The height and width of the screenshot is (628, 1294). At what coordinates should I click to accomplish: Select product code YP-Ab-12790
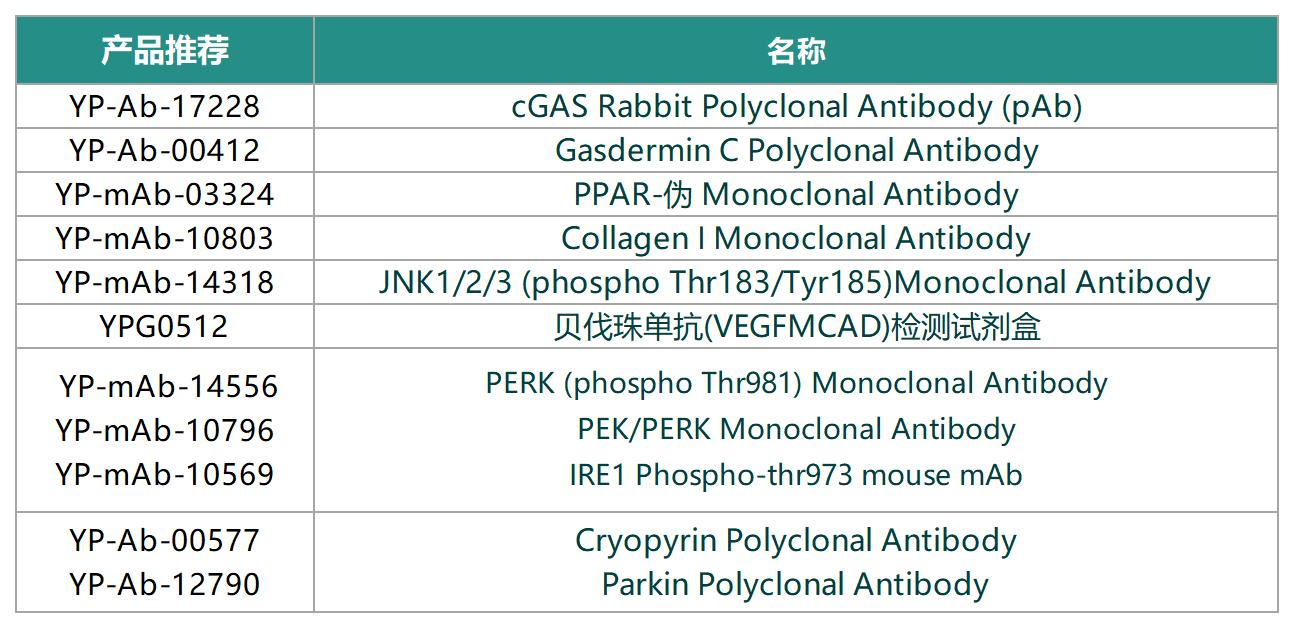click(165, 584)
